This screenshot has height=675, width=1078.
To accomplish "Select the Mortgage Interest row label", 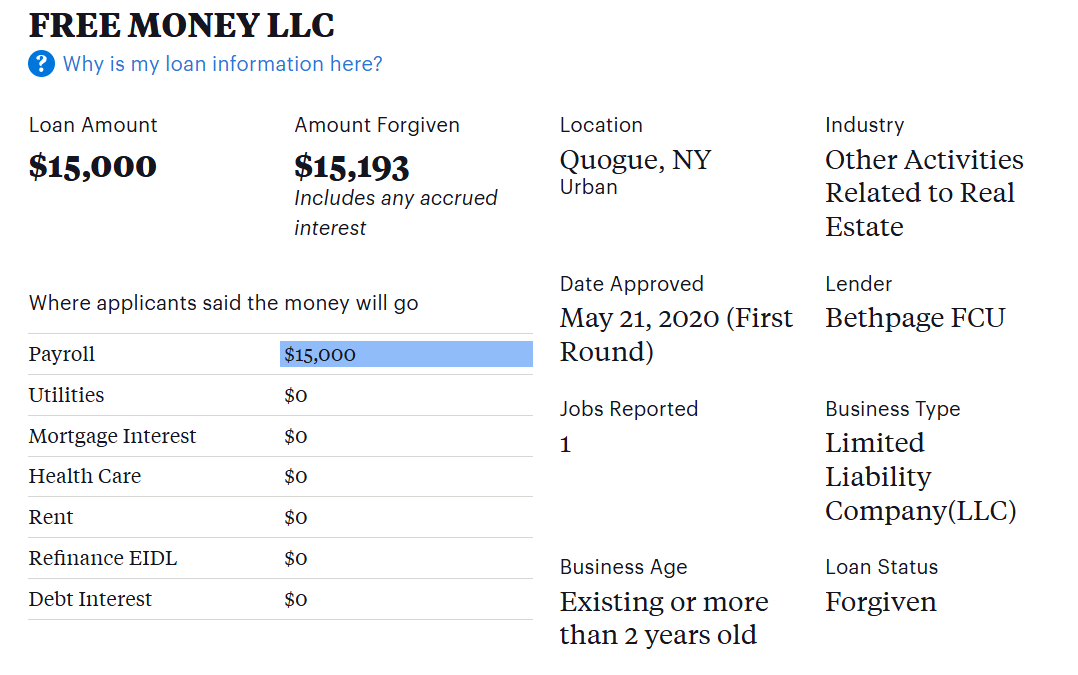I will pyautogui.click(x=112, y=436).
